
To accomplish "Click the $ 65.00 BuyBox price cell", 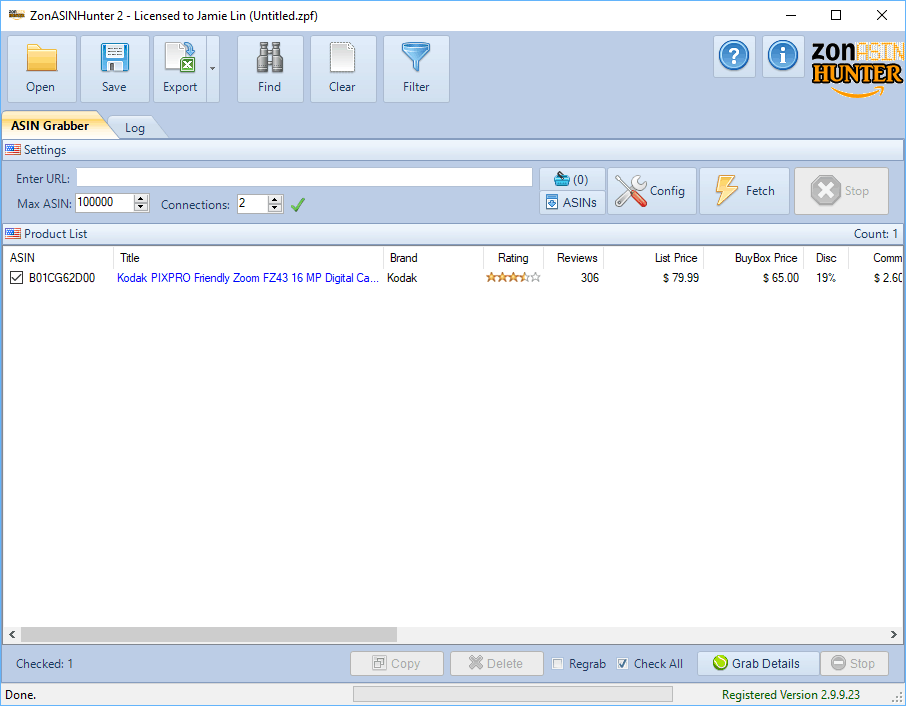I will [x=781, y=278].
